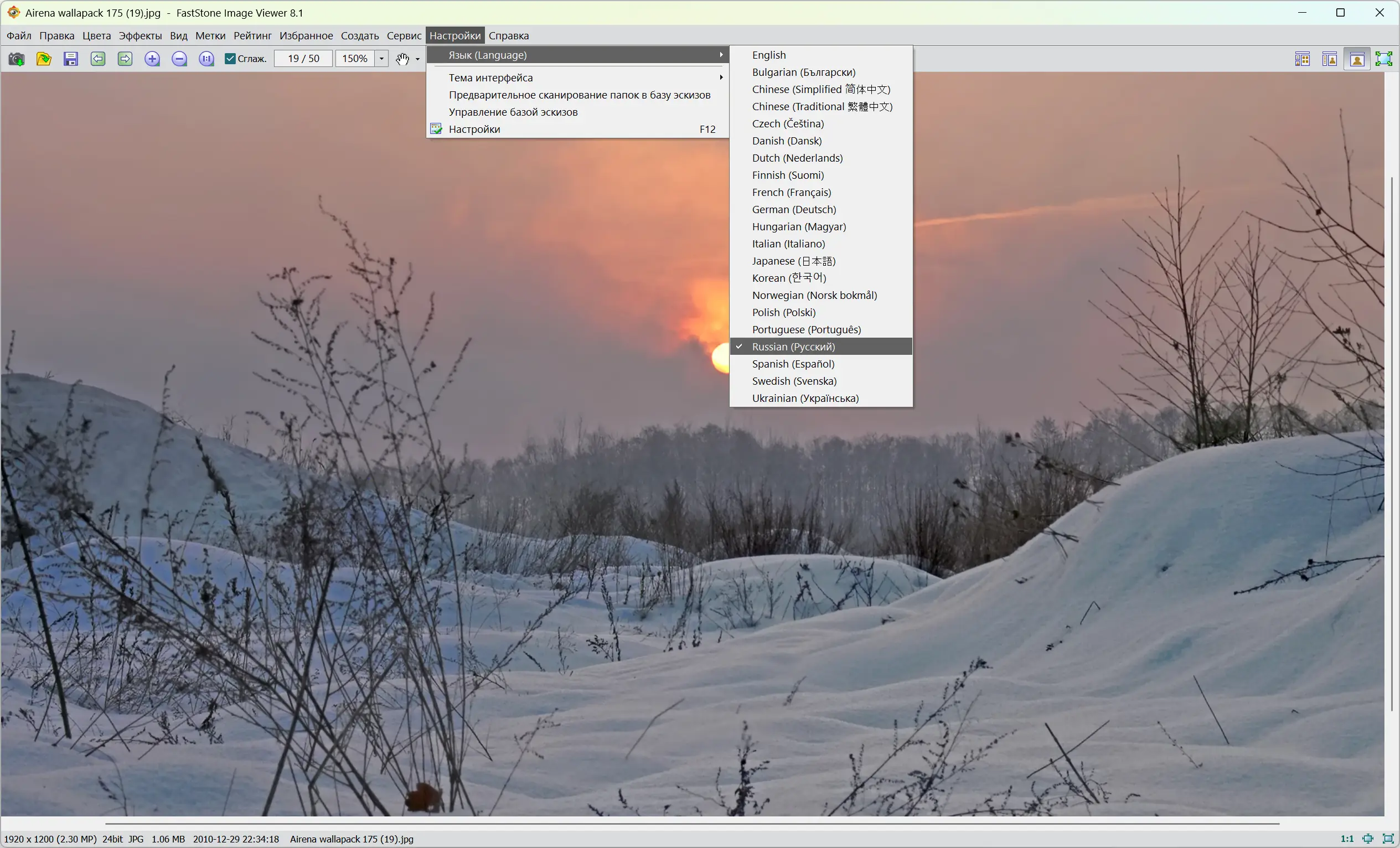The height and width of the screenshot is (848, 1400).
Task: Toggle the Сглаж. smoothing checkbox
Action: click(230, 59)
